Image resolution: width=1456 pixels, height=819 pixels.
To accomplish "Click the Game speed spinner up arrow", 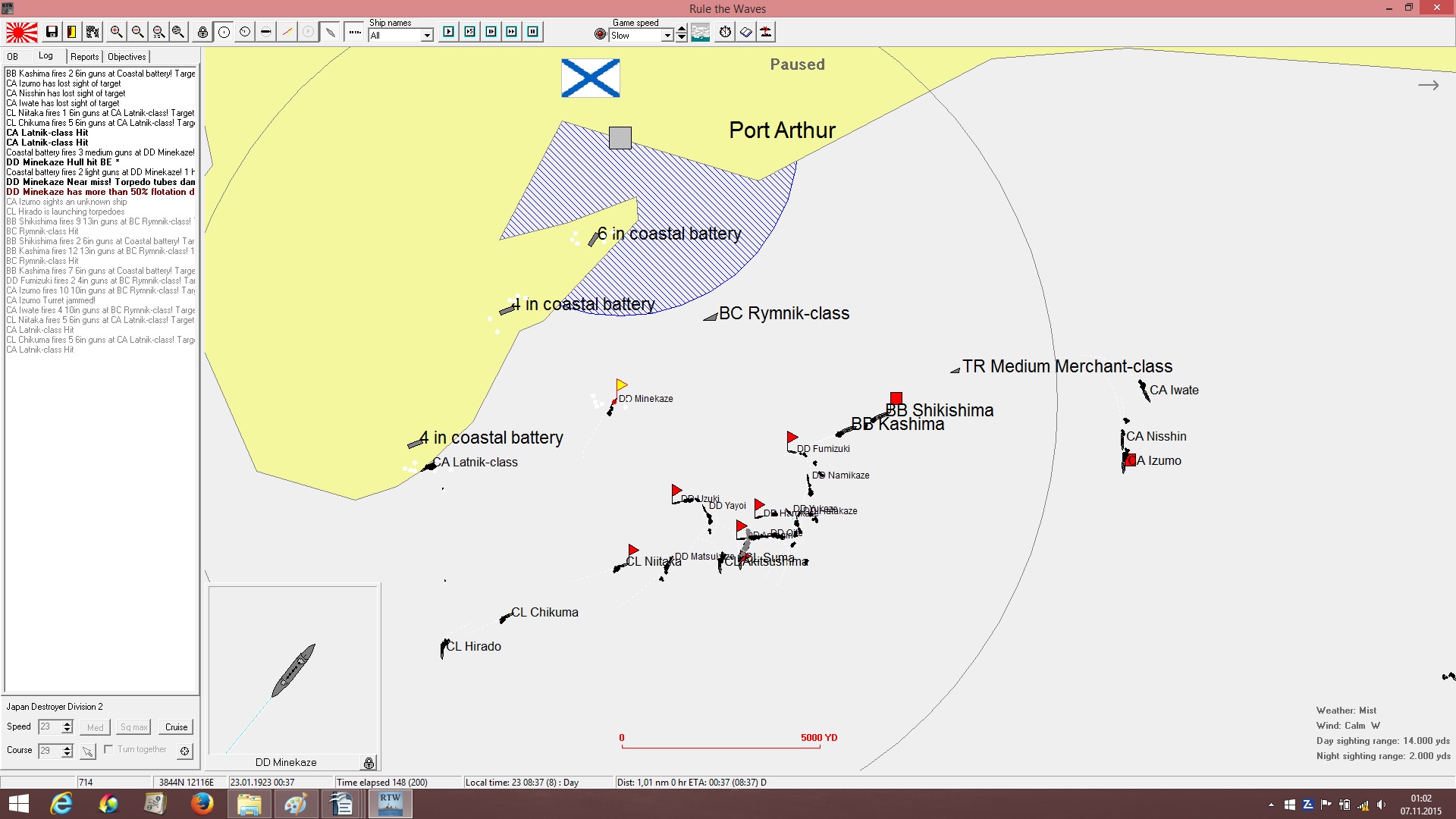I will click(x=682, y=30).
